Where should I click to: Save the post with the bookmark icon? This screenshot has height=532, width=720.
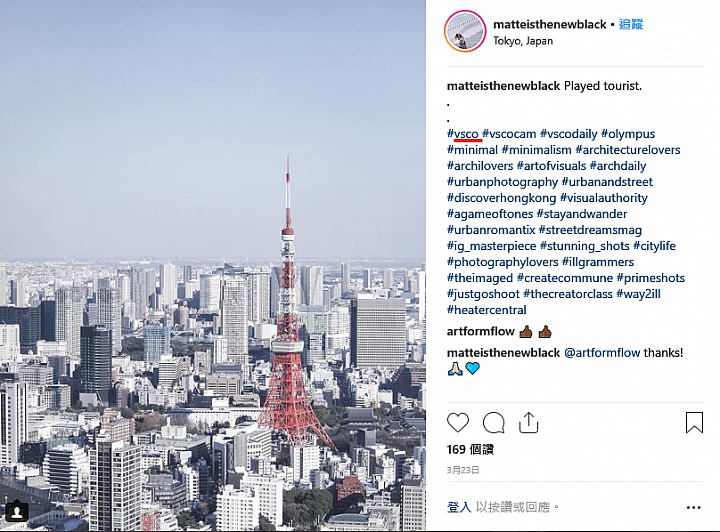tap(694, 422)
